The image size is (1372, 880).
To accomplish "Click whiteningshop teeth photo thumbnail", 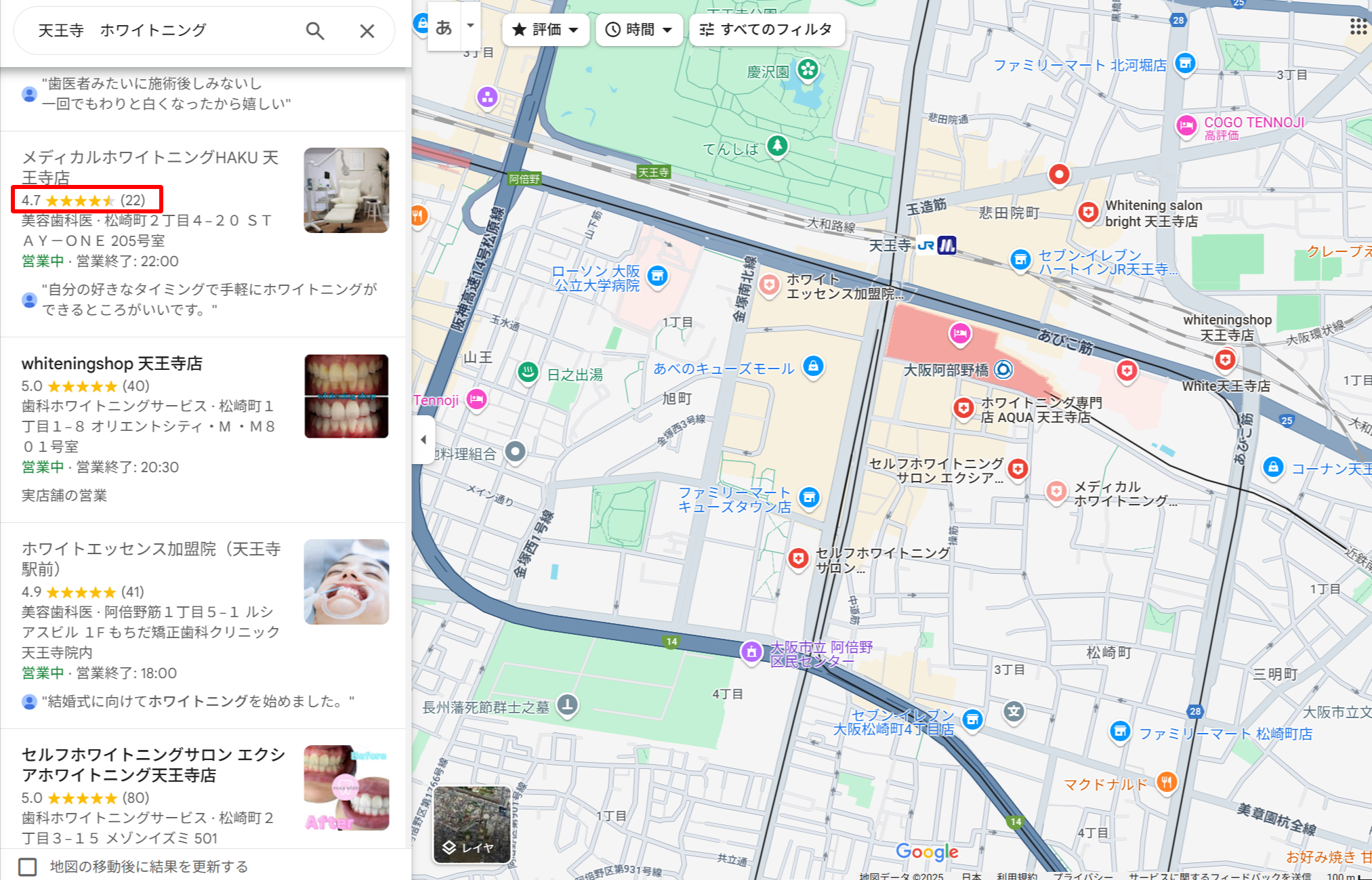I will (x=346, y=396).
